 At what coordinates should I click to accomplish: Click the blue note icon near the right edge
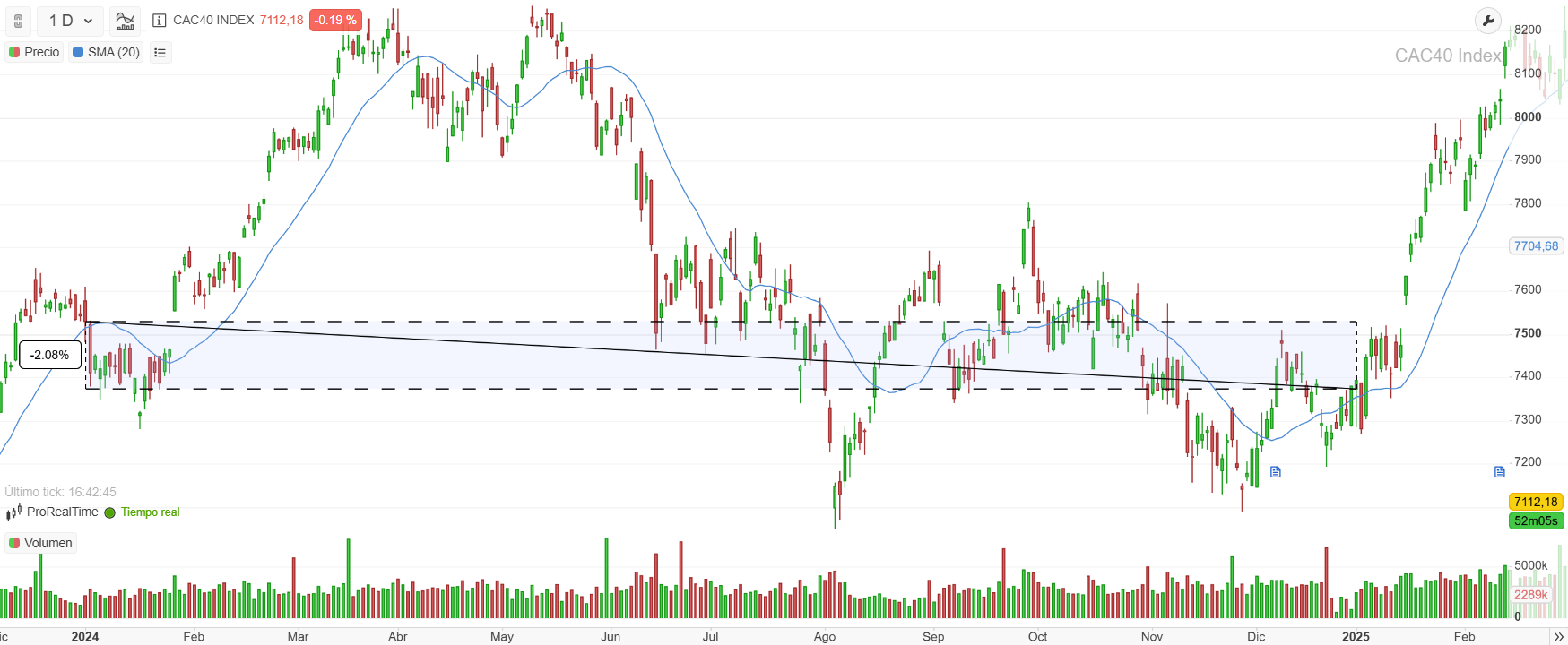pos(1499,471)
